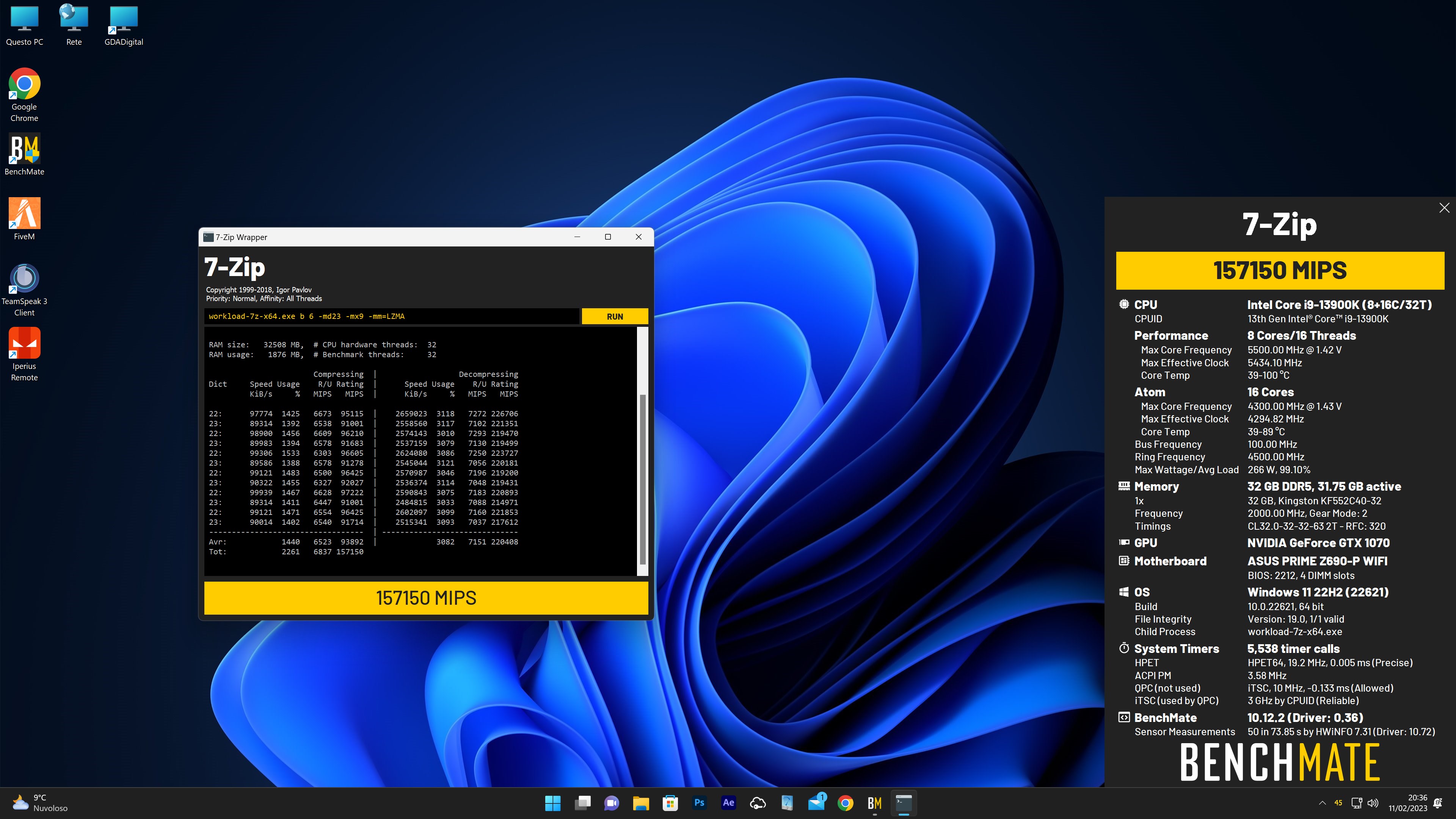Select Intel Core i9-13900K CPU name text
Image resolution: width=1456 pixels, height=819 pixels.
coord(1340,304)
